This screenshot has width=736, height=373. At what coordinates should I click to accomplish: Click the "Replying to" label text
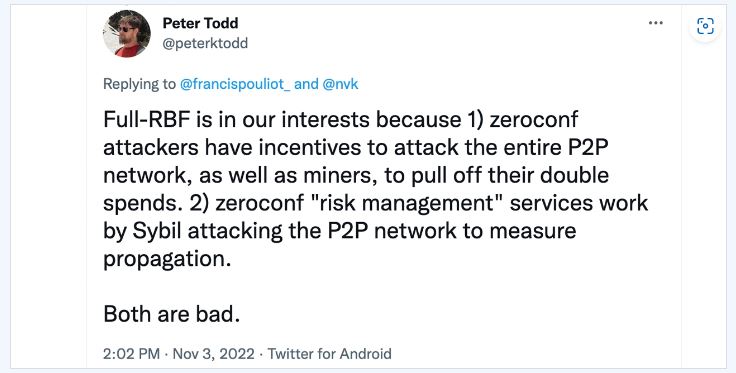tap(139, 84)
